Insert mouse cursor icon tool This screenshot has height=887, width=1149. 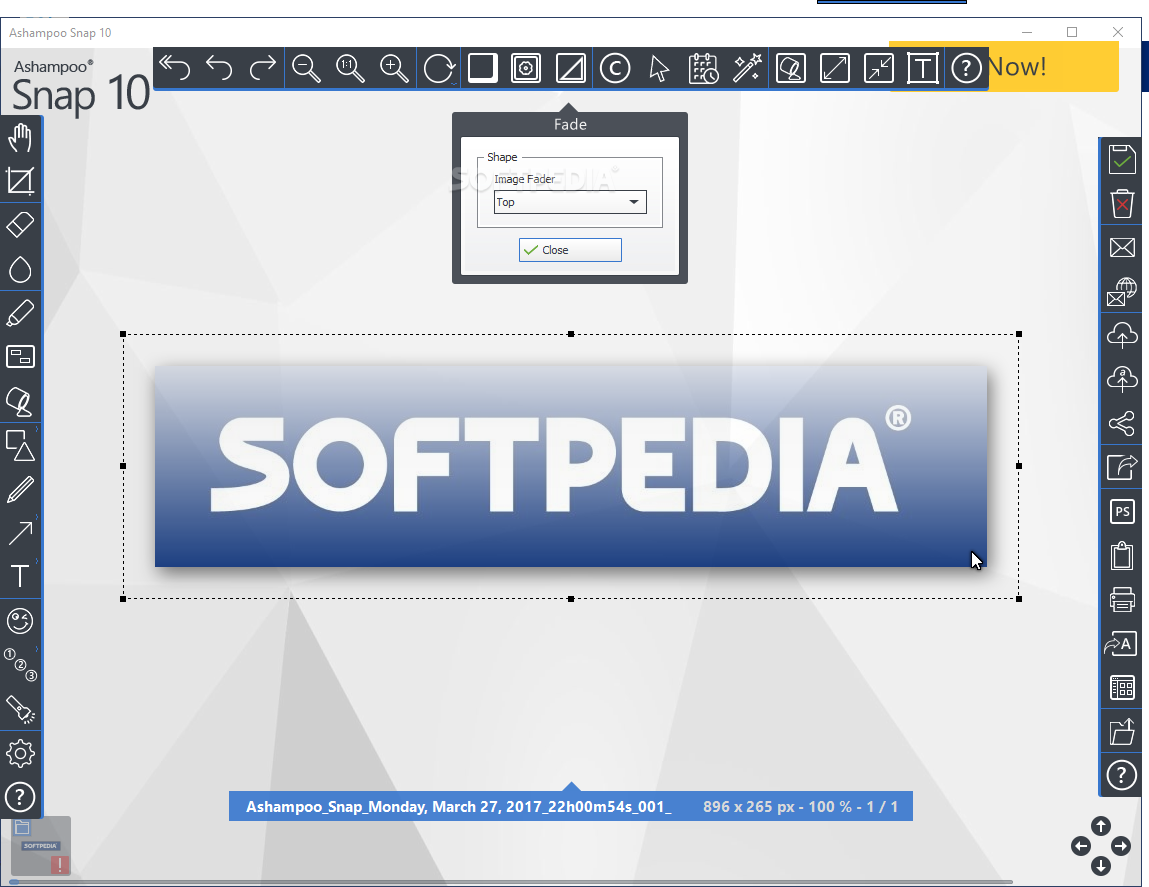pyautogui.click(x=659, y=68)
